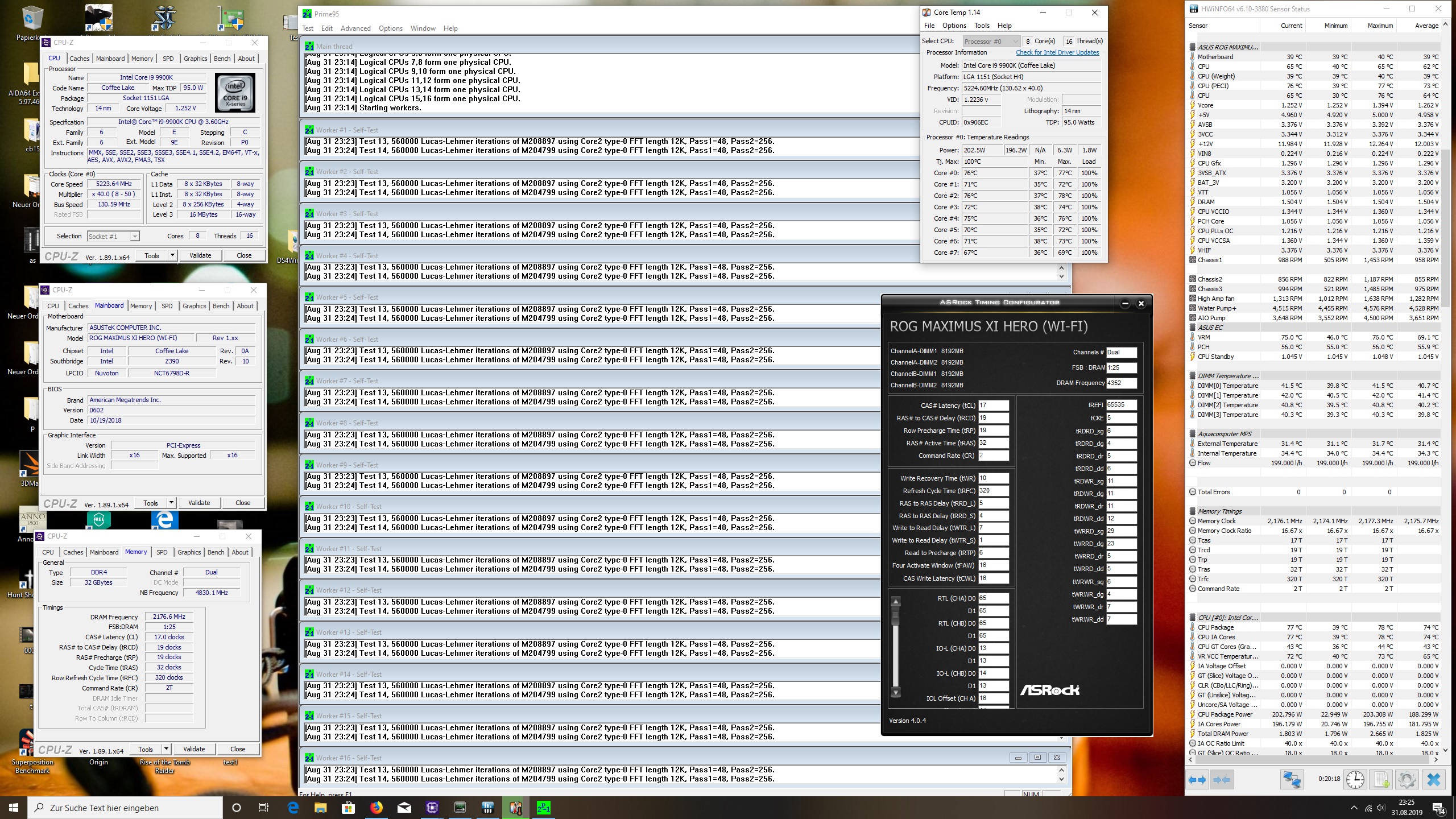This screenshot has width=1456, height=819.
Task: Select the Rise of the Tomb Raider shortcut
Action: pyautogui.click(x=165, y=766)
